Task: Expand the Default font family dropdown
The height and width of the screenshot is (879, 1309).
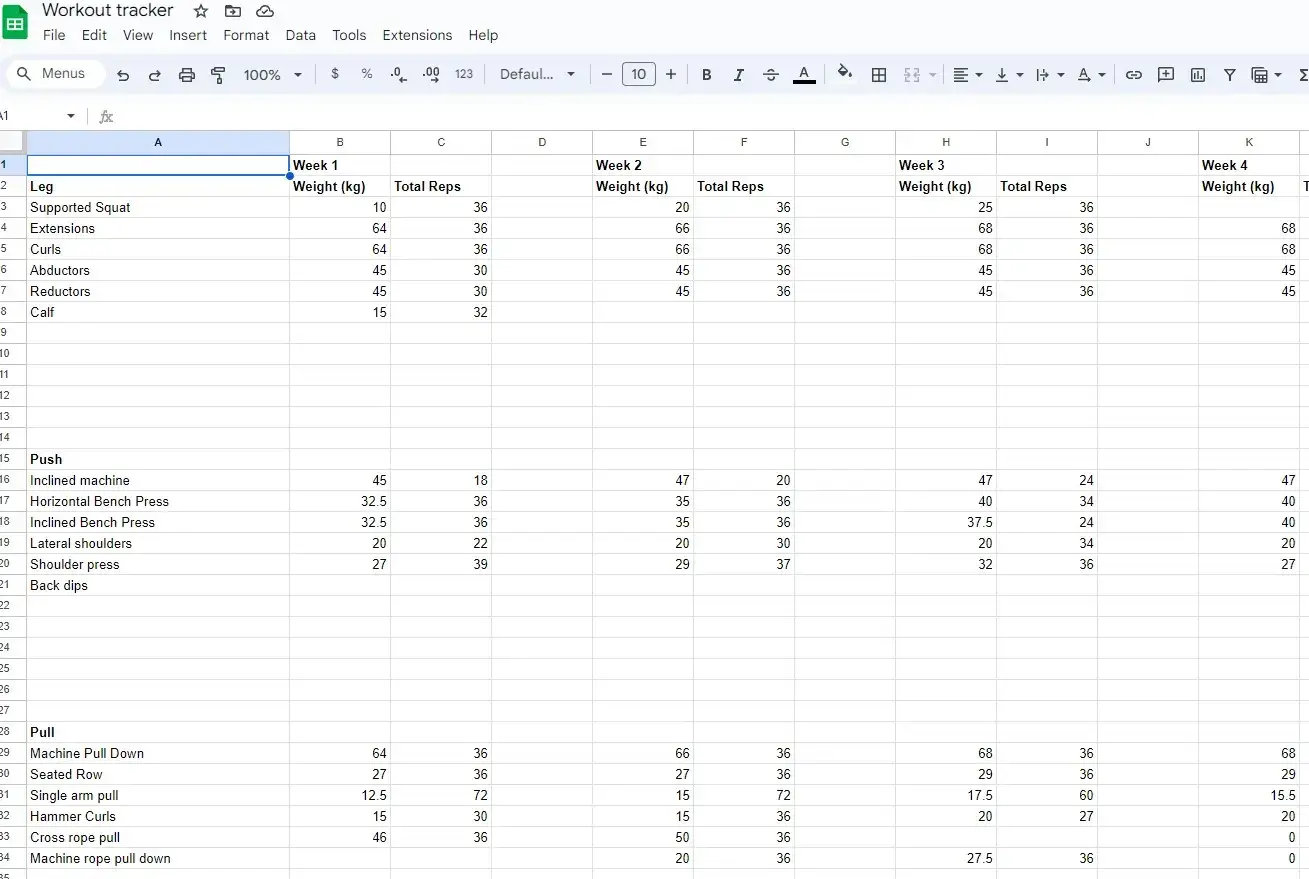Action: pos(537,75)
